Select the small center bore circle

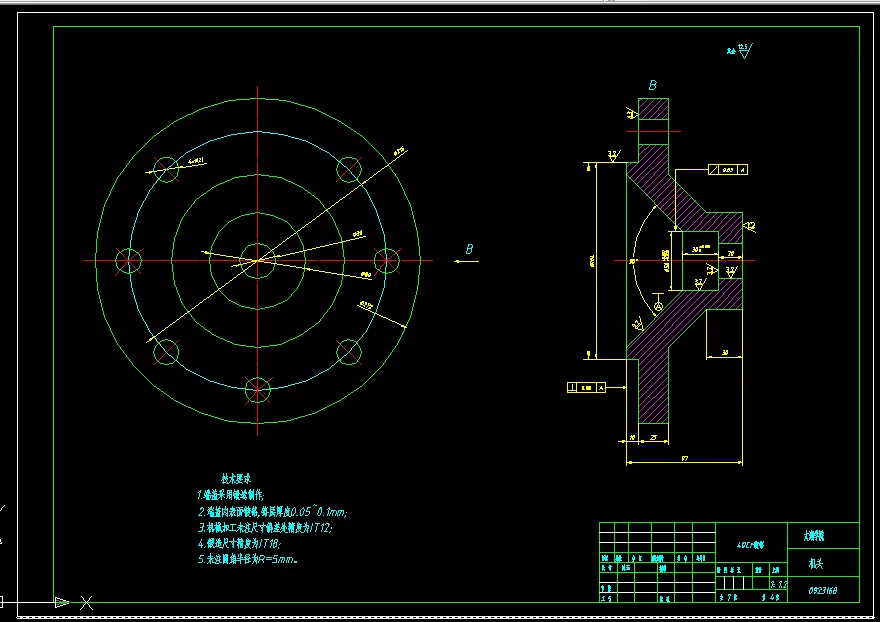click(x=258, y=260)
